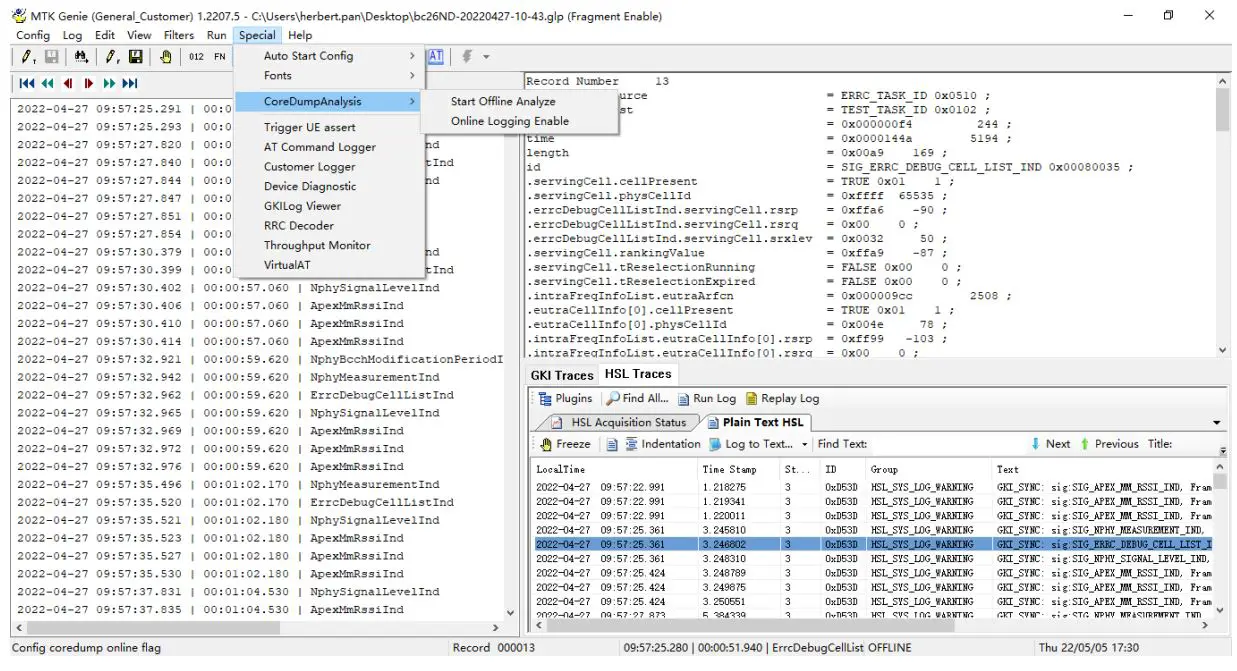
Task: Toggle Indentation in HSL toolbar
Action: (662, 444)
